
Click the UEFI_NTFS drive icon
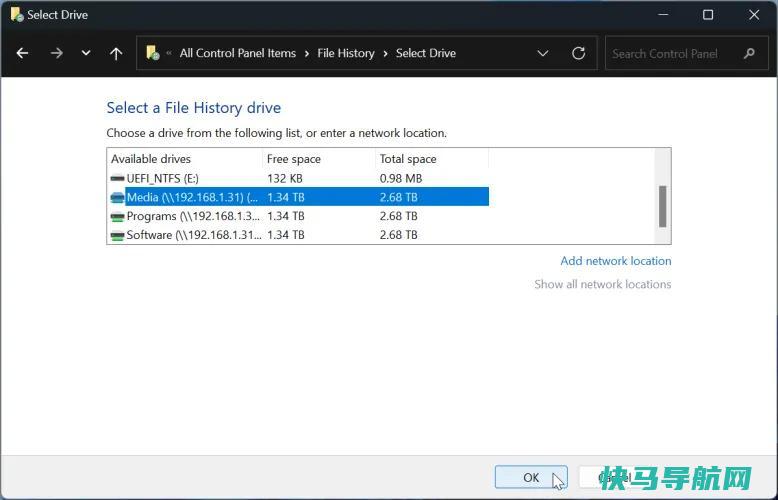click(x=117, y=178)
